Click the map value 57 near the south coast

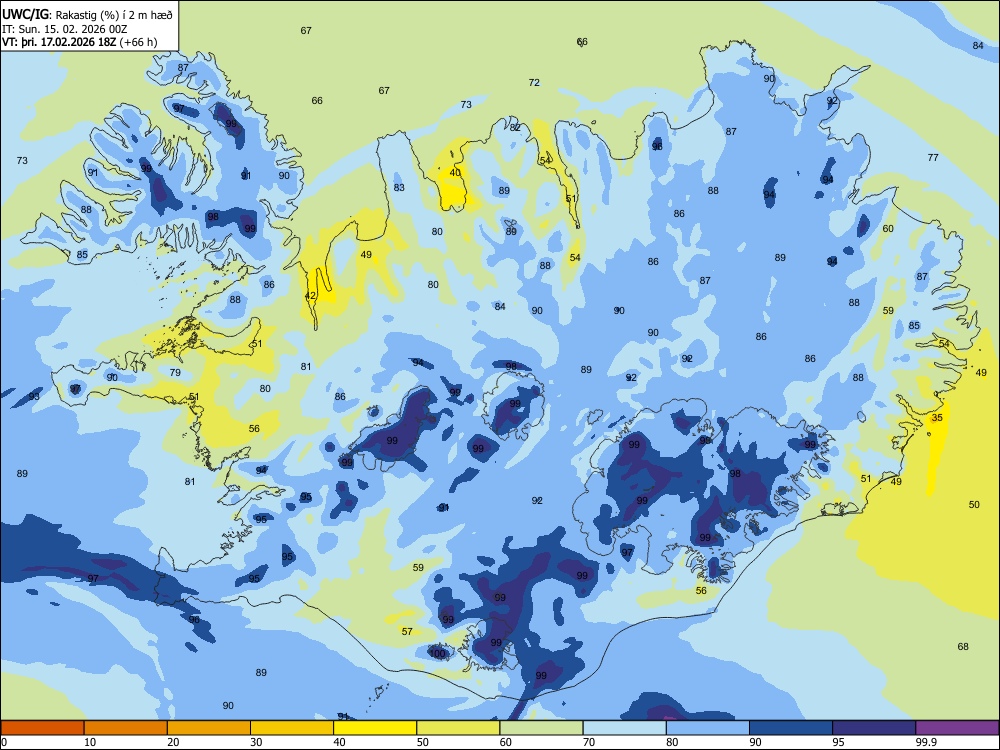[407, 631]
